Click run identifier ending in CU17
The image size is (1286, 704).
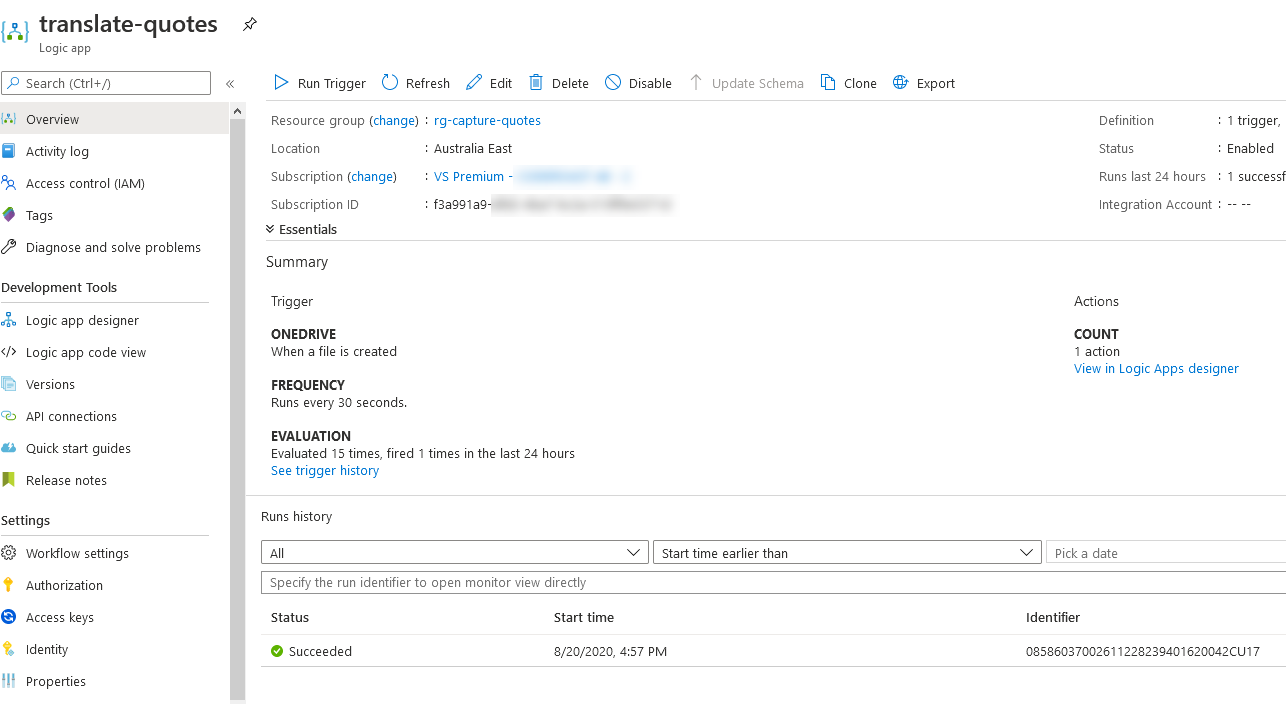pyautogui.click(x=1143, y=651)
